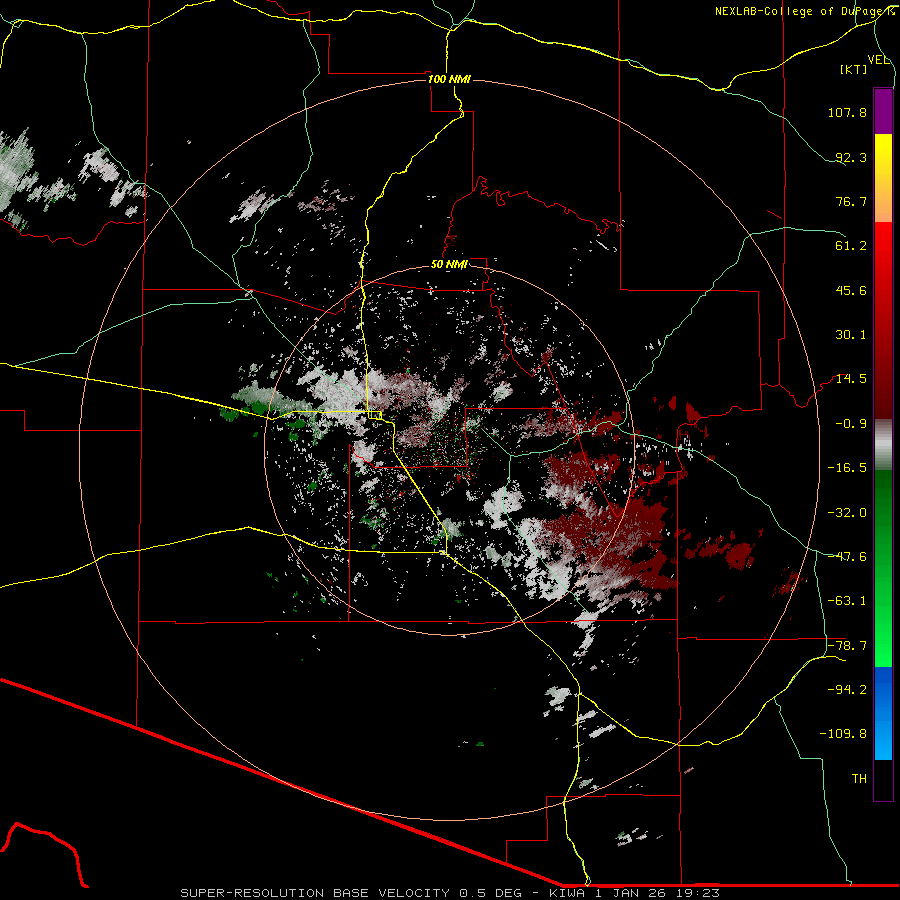Click the 30.1 velocity legend value

[x=851, y=335]
